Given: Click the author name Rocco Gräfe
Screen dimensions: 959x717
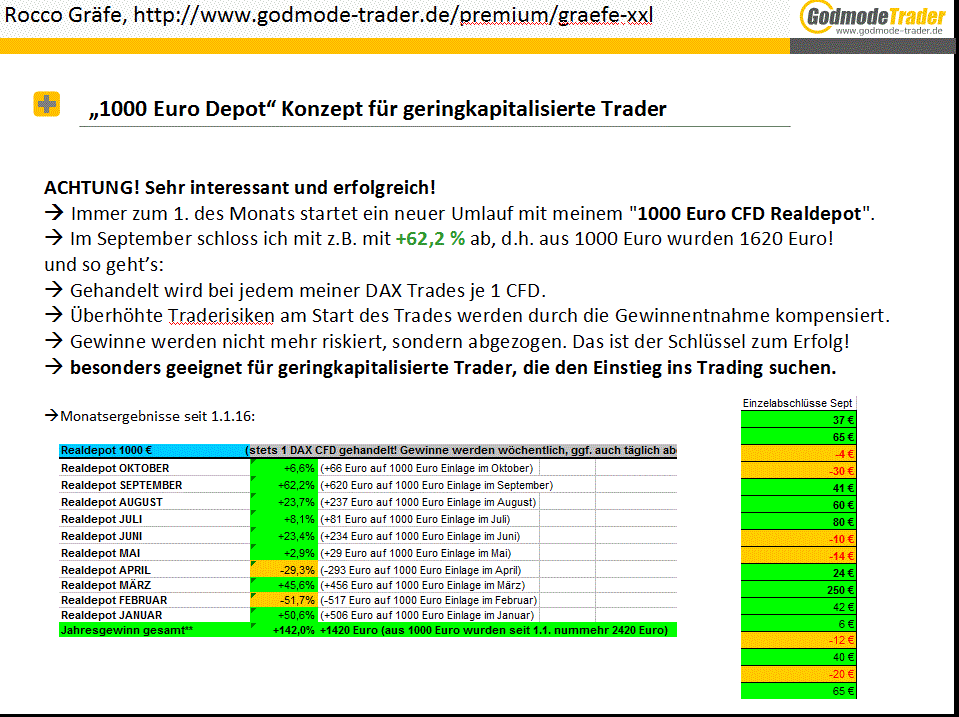Looking at the screenshot, I should tap(63, 15).
